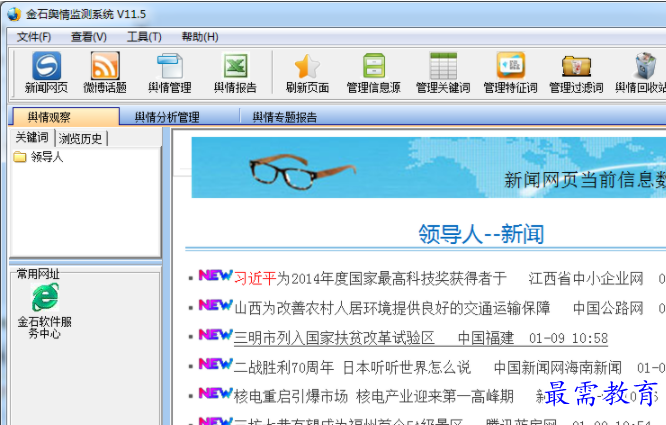Click source text 江西省中小企业网
666x425 pixels.
[x=586, y=279]
